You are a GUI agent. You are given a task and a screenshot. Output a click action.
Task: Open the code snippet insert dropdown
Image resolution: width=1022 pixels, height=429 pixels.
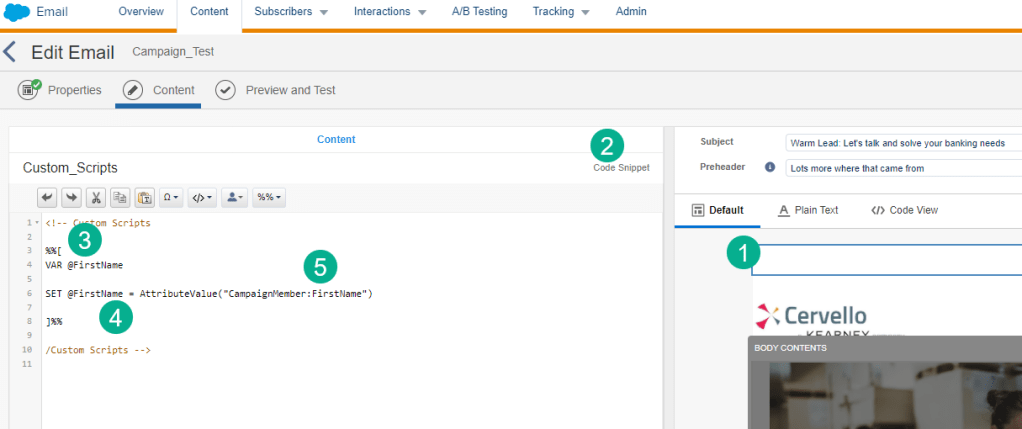click(202, 198)
